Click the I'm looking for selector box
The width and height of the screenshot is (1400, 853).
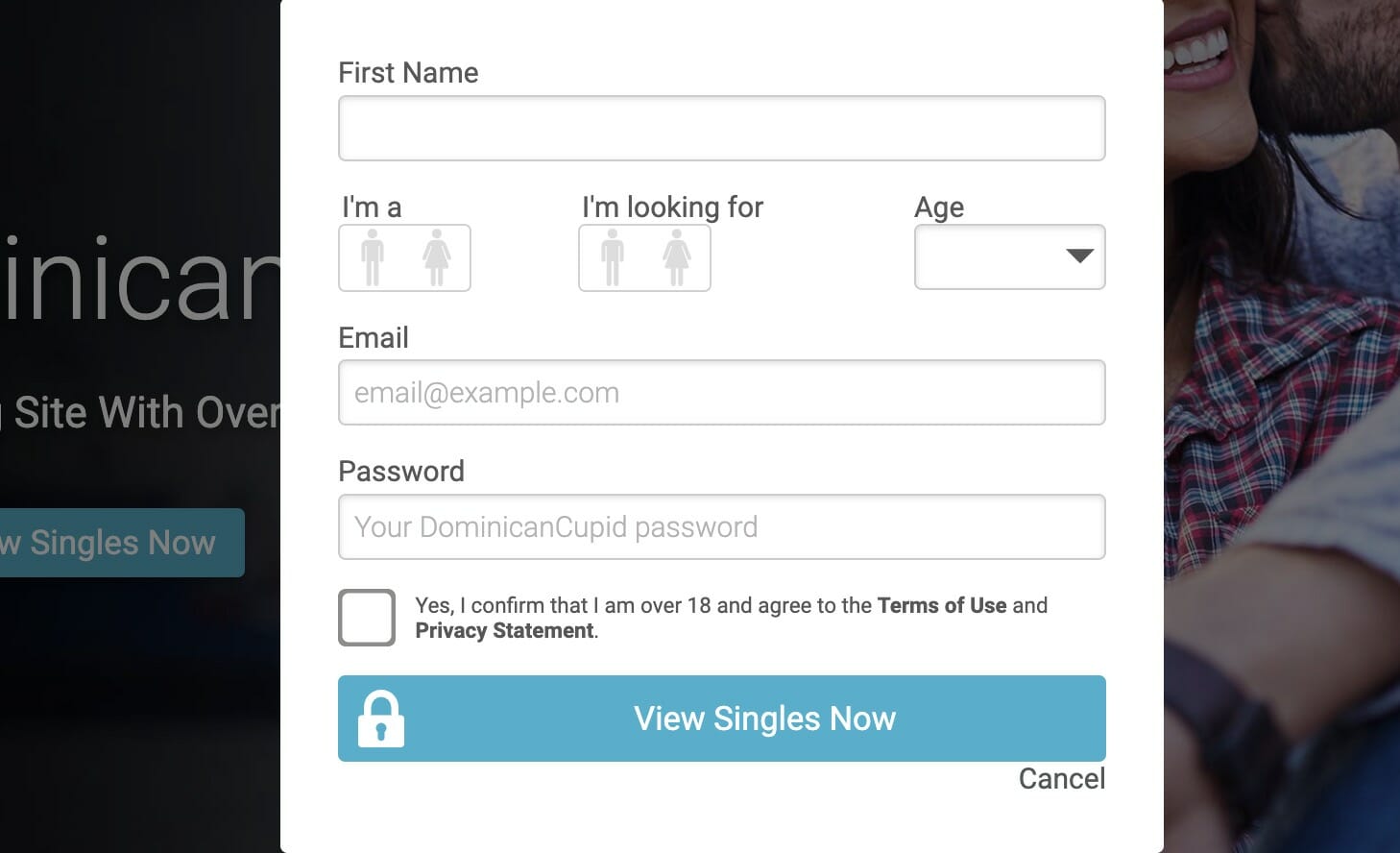click(x=644, y=257)
